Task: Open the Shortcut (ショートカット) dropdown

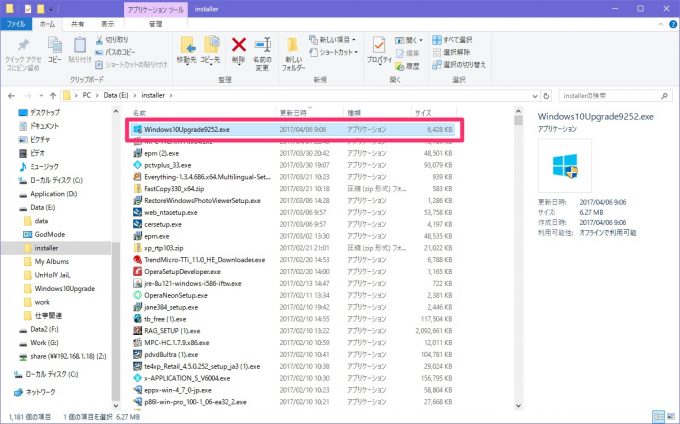Action: pyautogui.click(x=333, y=52)
